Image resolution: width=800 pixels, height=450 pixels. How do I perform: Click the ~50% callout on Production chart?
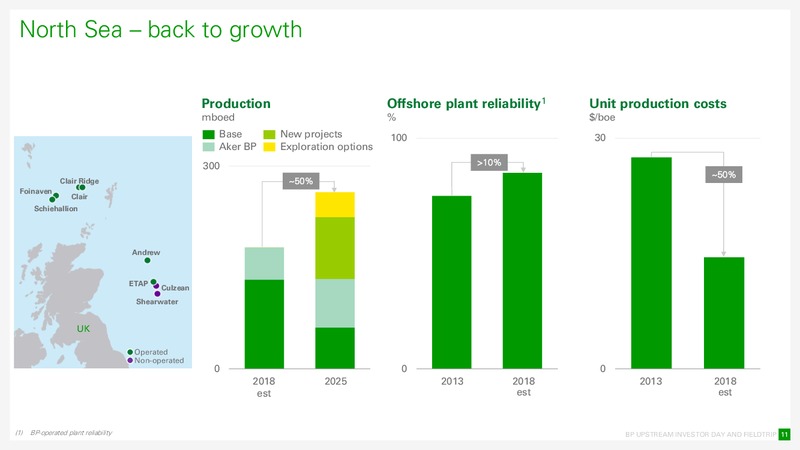click(x=301, y=181)
